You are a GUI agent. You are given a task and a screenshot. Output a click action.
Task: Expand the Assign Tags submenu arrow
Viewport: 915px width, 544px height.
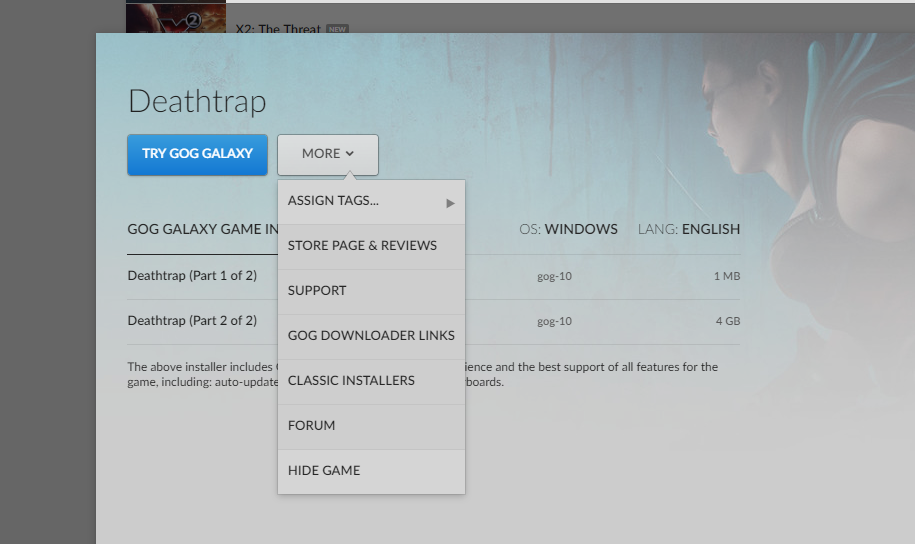pos(450,203)
